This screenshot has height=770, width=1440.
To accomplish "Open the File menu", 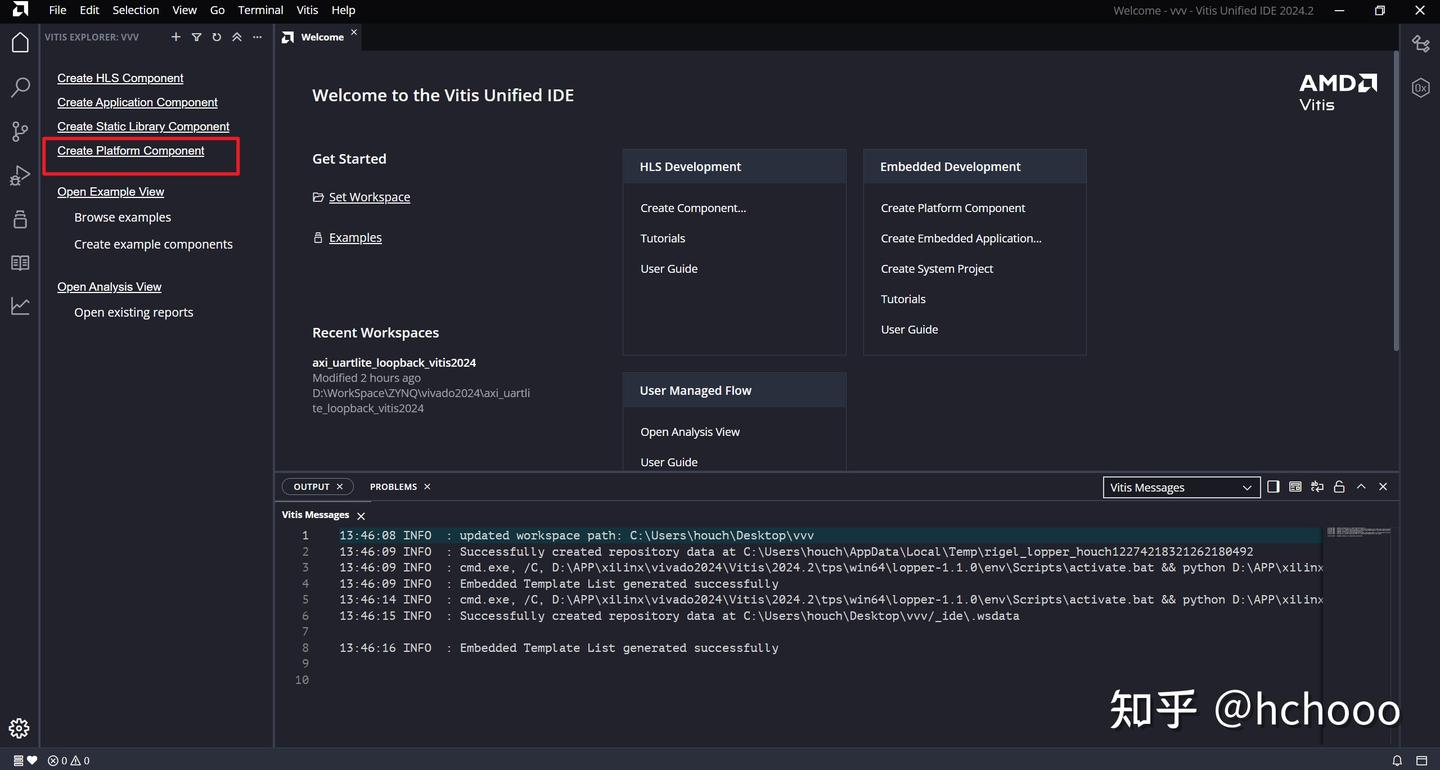I will coord(57,10).
